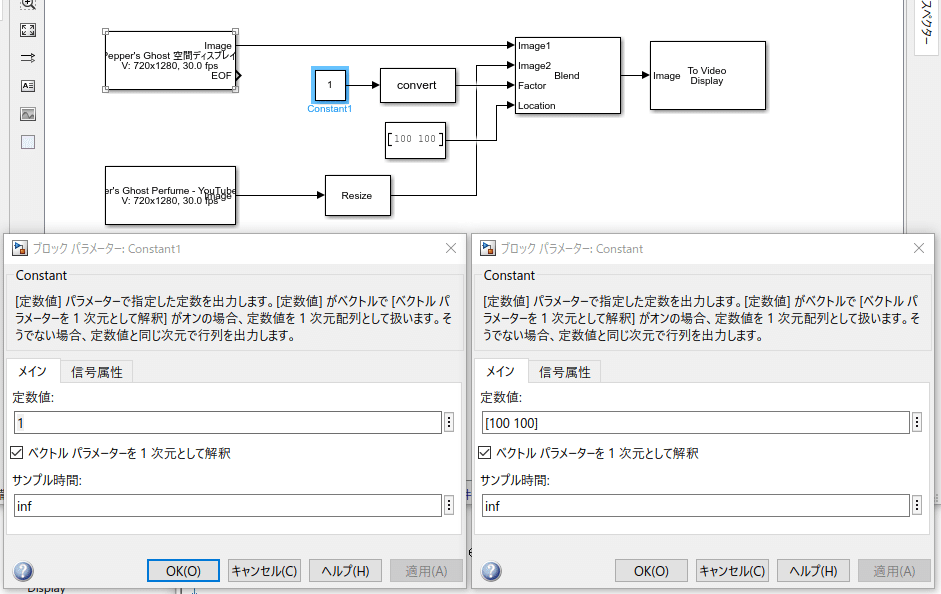
Task: Click the Help icon in the Constant1 dialog
Action: tap(23, 571)
